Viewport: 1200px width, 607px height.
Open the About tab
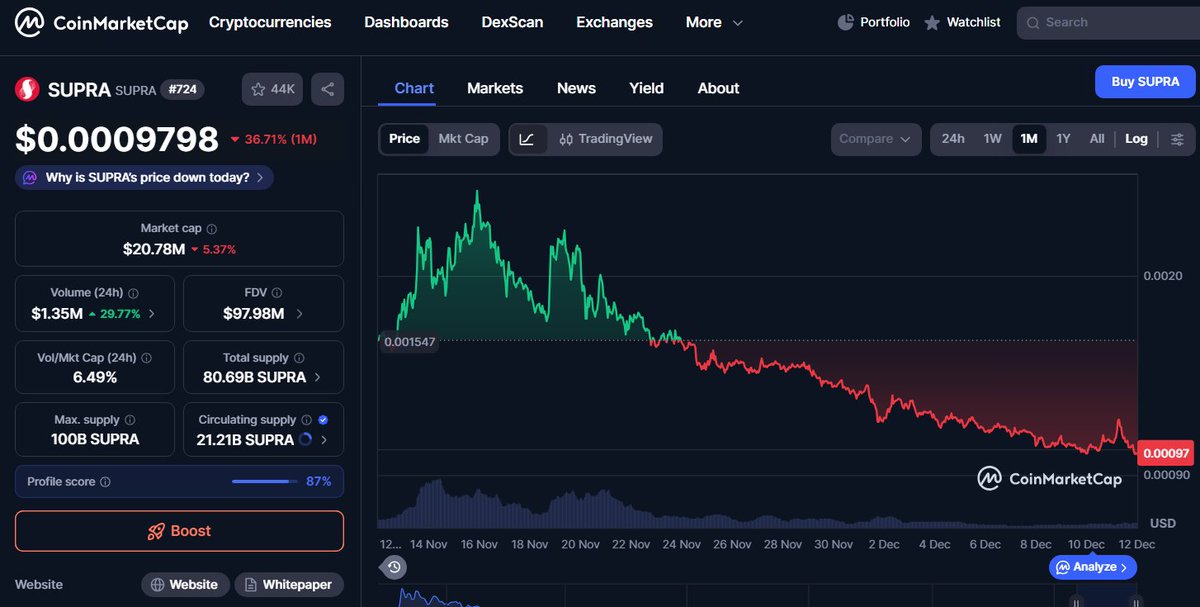(x=718, y=88)
